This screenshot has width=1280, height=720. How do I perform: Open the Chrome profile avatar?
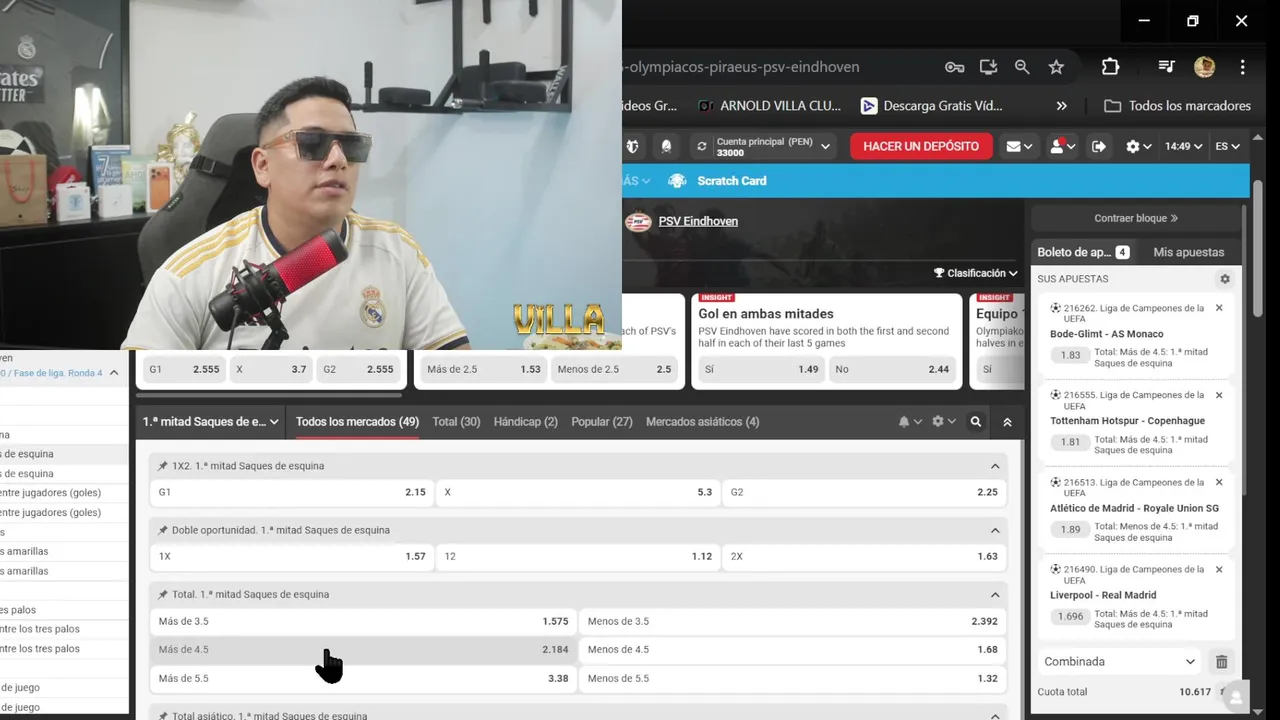coord(1204,67)
